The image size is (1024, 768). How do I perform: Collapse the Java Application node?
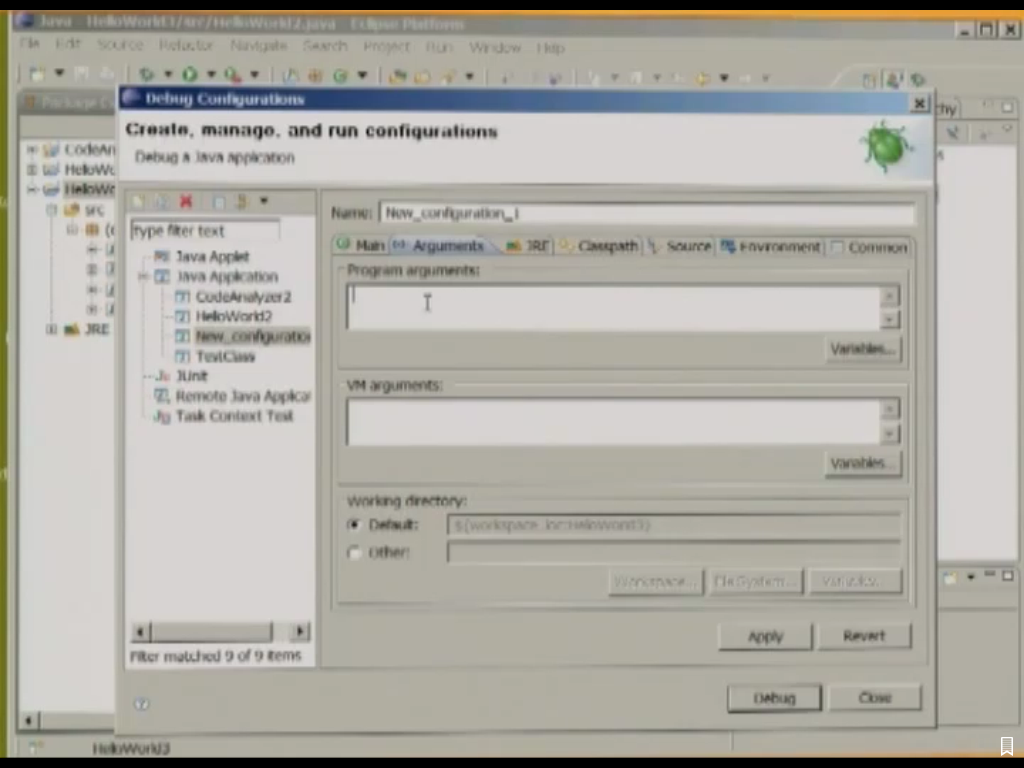coord(142,277)
